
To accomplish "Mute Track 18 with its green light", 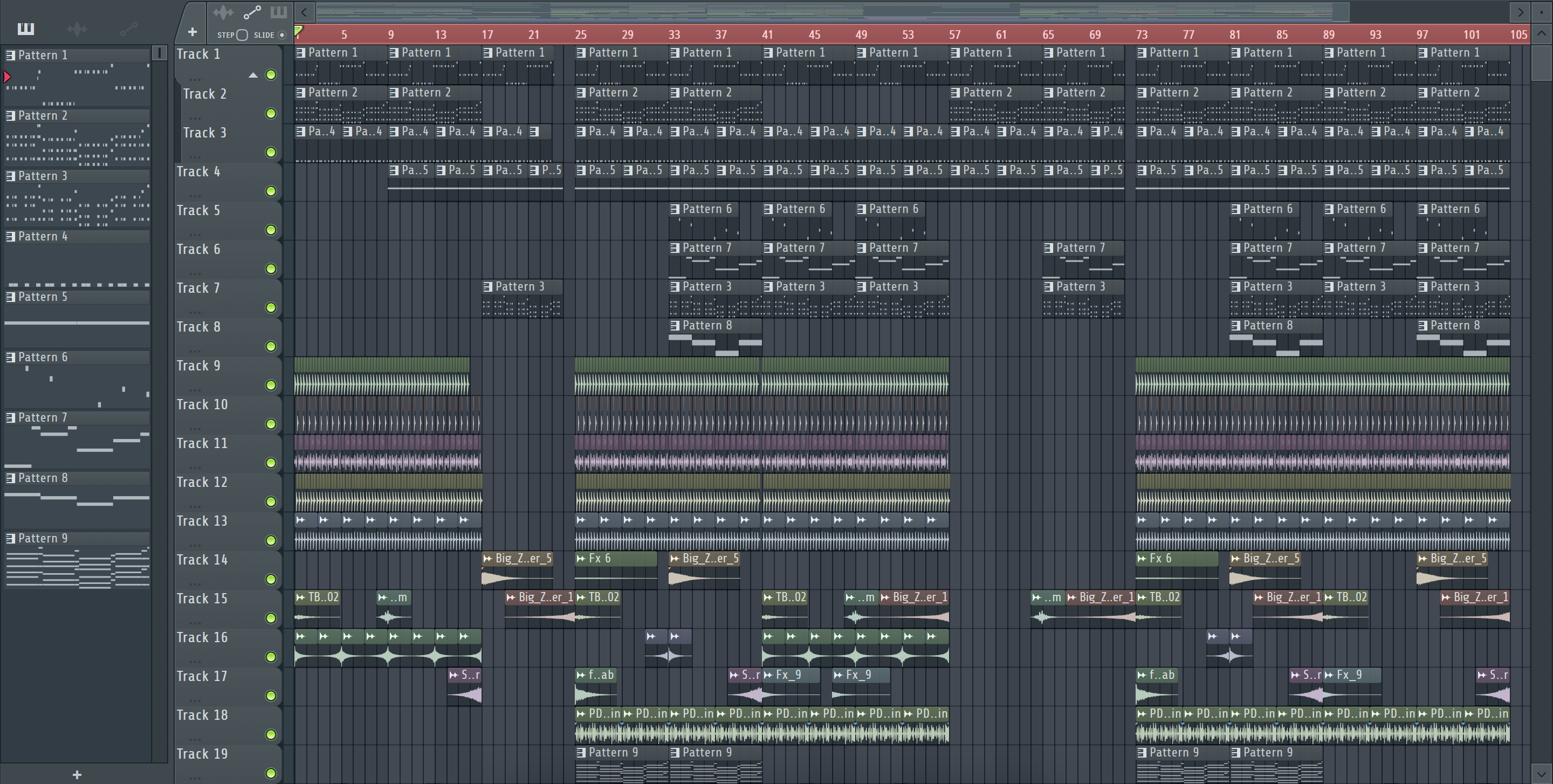I will 271,734.
